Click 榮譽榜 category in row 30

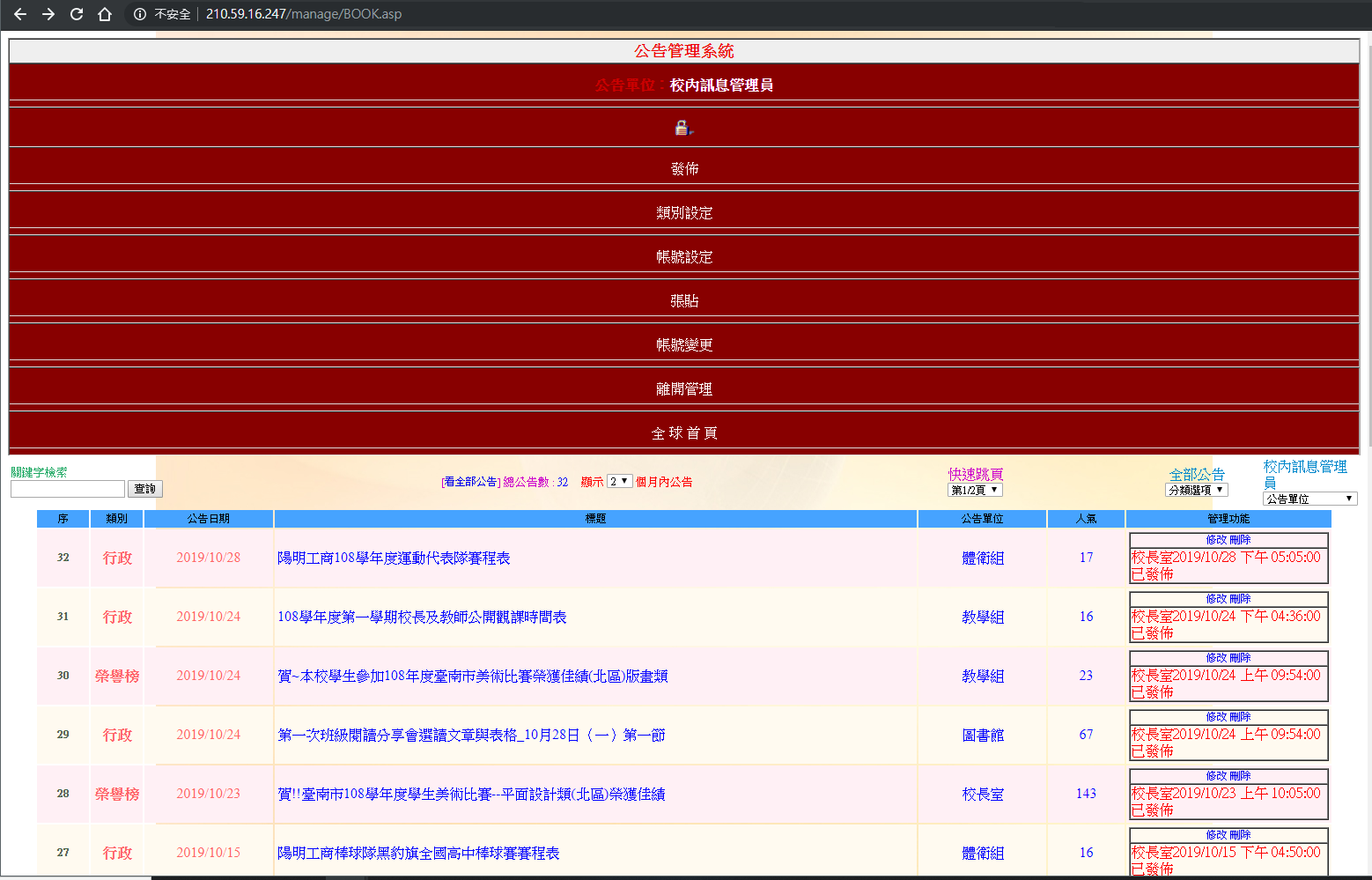coord(117,677)
